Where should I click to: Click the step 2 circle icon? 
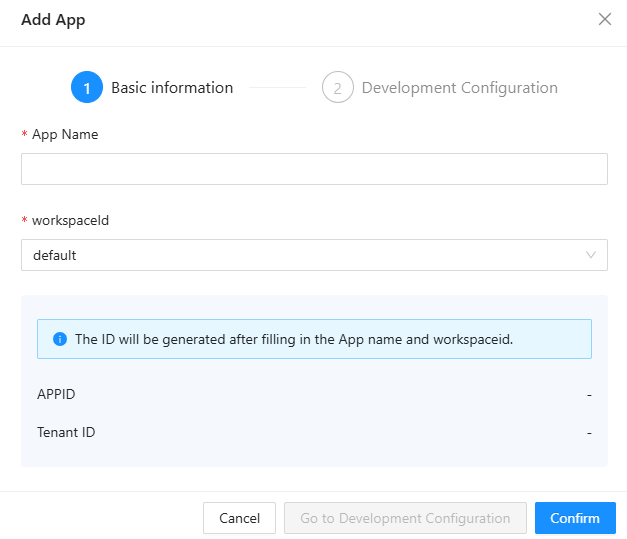click(x=338, y=88)
